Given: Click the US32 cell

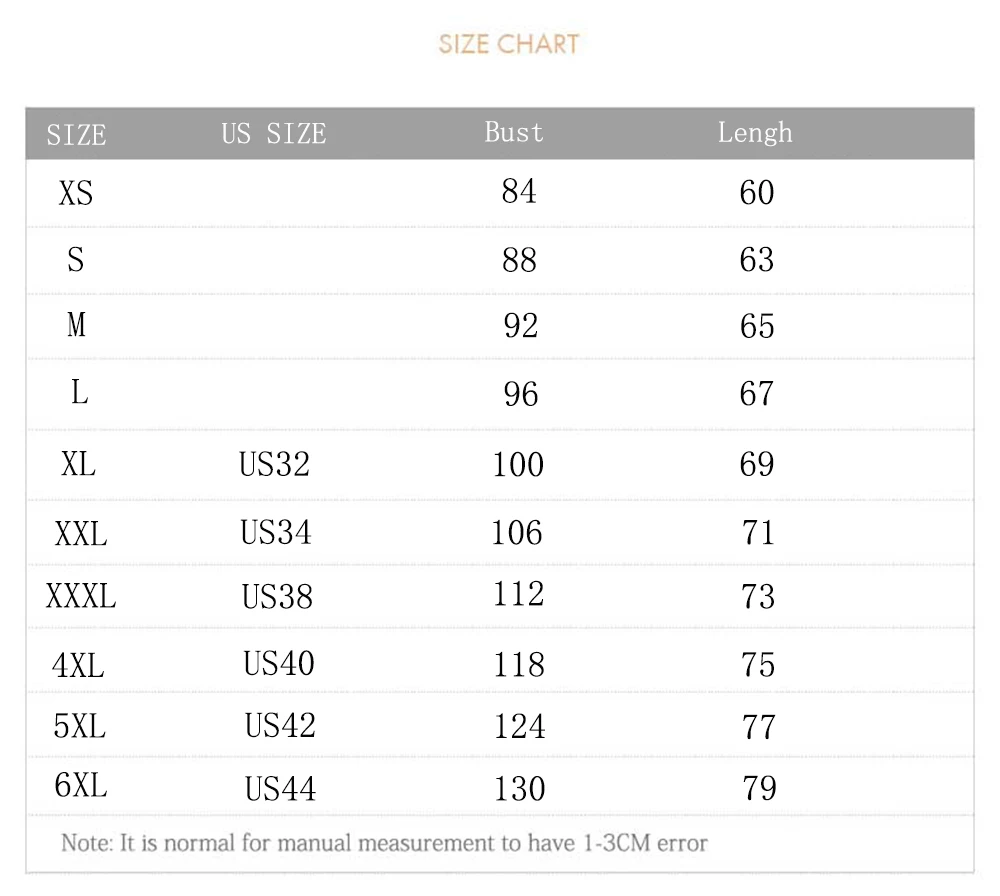Looking at the screenshot, I should point(274,464).
